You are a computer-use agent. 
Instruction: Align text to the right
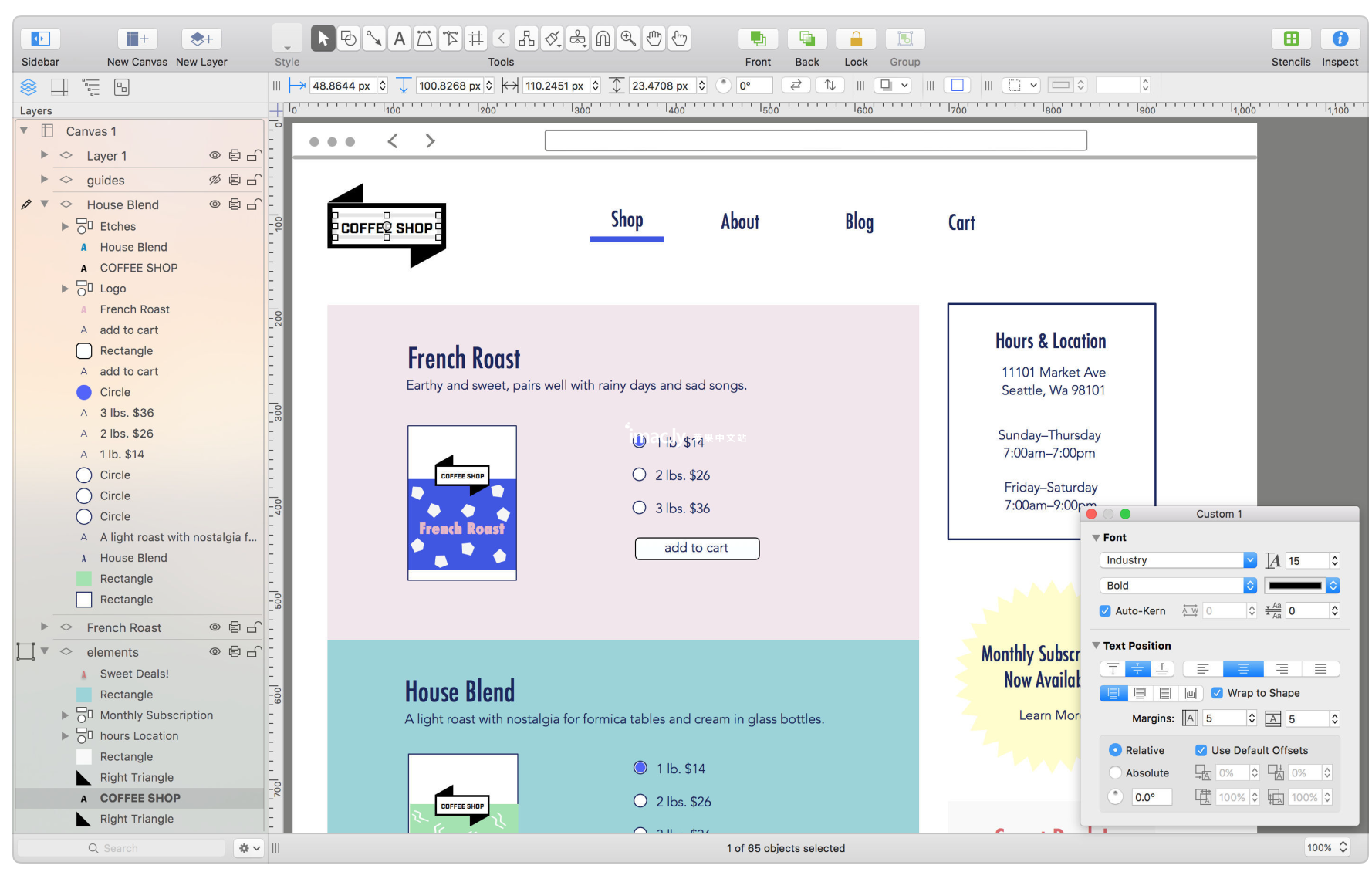click(x=1282, y=669)
